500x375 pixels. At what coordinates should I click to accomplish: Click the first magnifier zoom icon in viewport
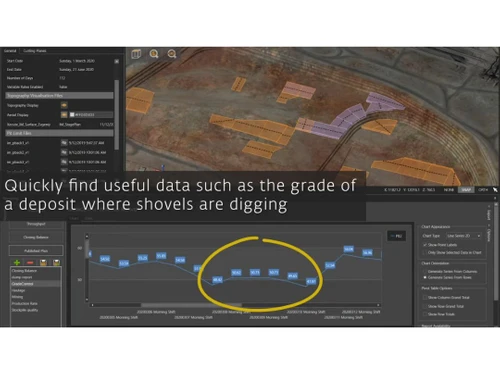[154, 54]
